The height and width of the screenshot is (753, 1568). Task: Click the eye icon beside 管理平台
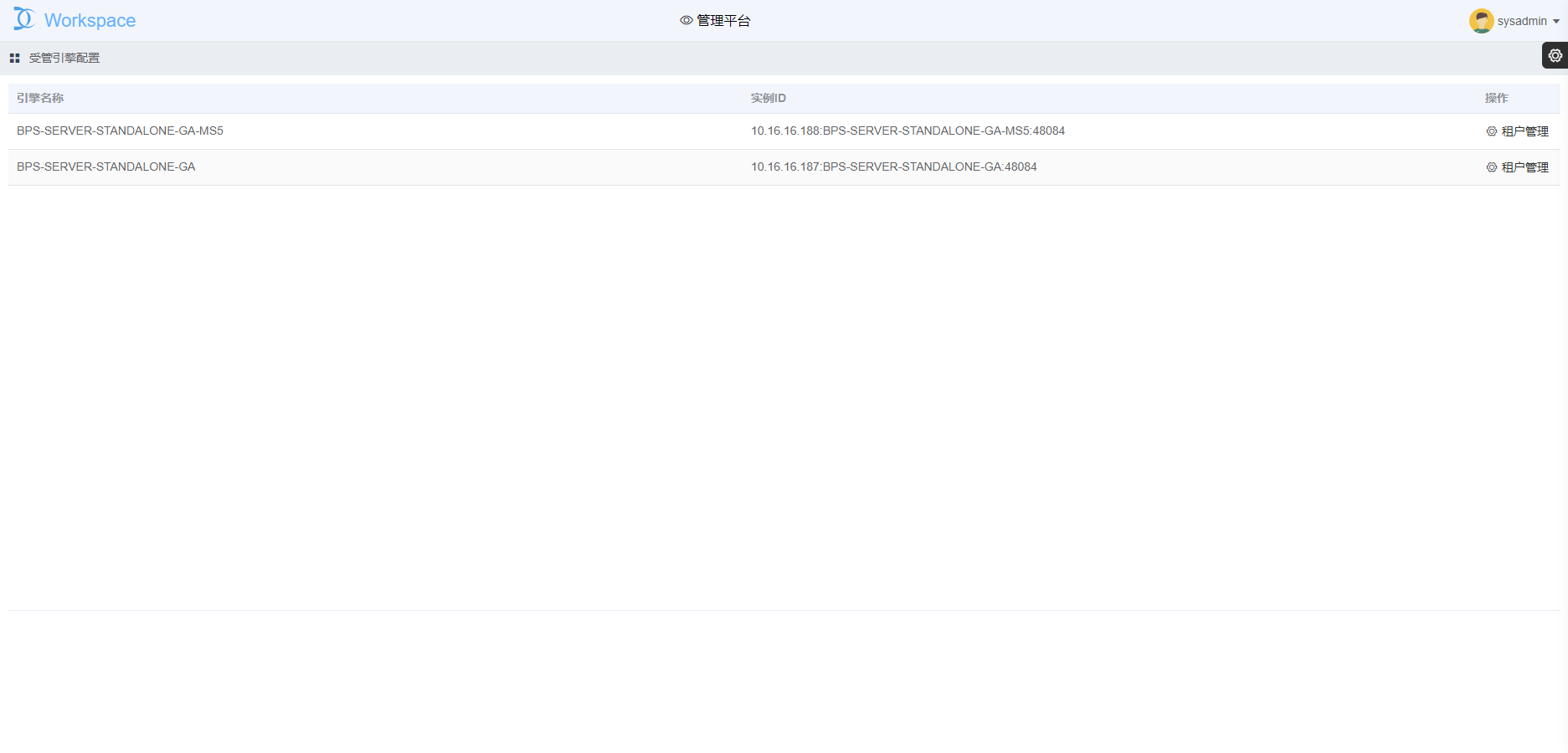point(686,21)
